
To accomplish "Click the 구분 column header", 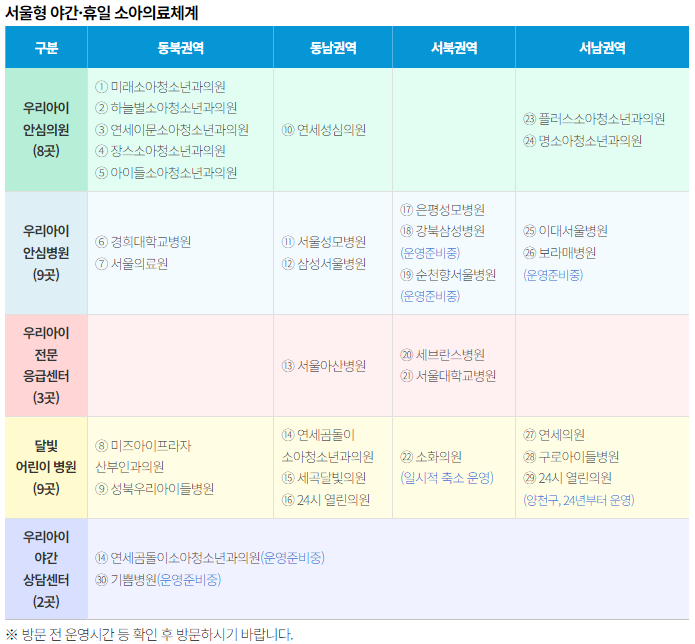I will tap(46, 47).
